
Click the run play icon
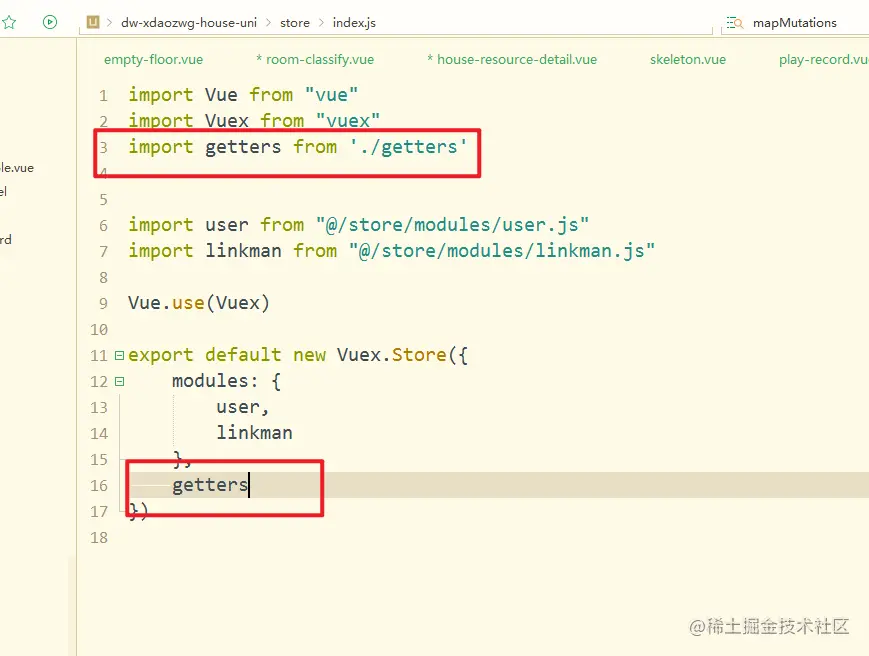click(x=50, y=22)
